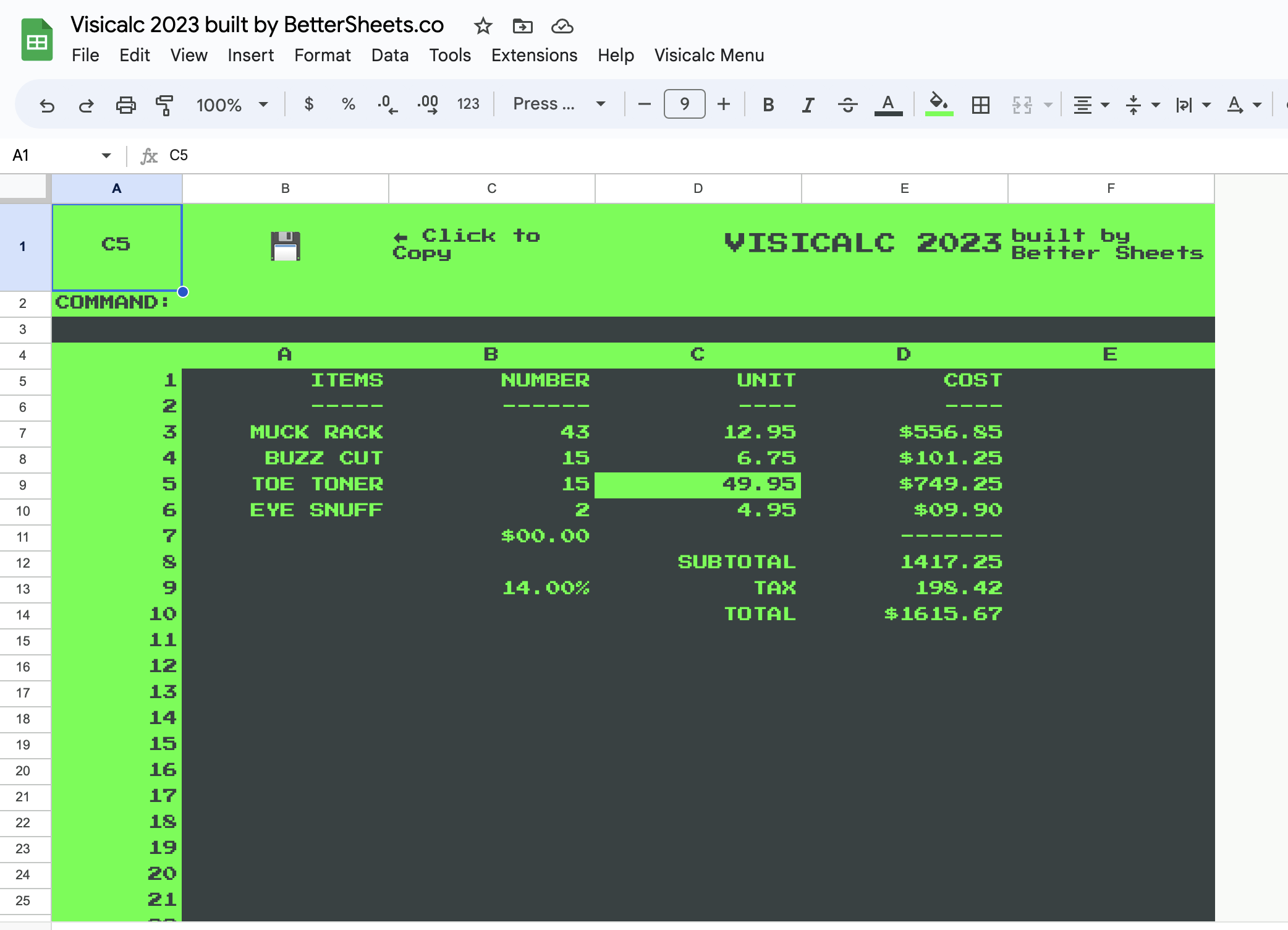Format selection as percent
Viewport: 1288px width, 930px height.
pyautogui.click(x=348, y=104)
